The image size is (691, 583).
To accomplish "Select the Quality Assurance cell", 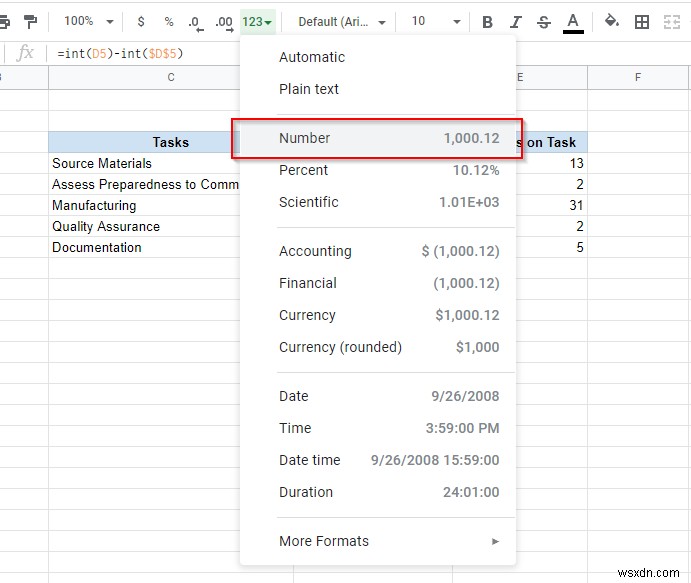I will point(145,227).
